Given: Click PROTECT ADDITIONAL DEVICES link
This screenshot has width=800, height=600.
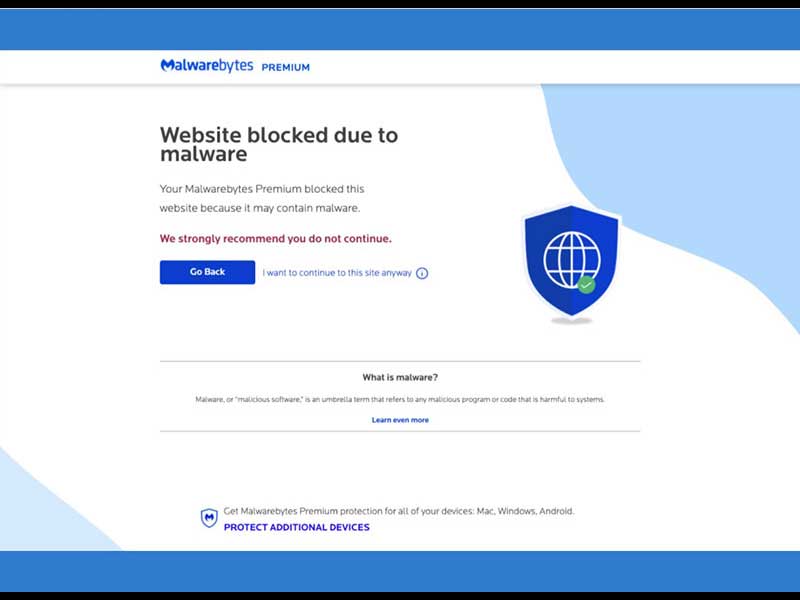Looking at the screenshot, I should [296, 527].
